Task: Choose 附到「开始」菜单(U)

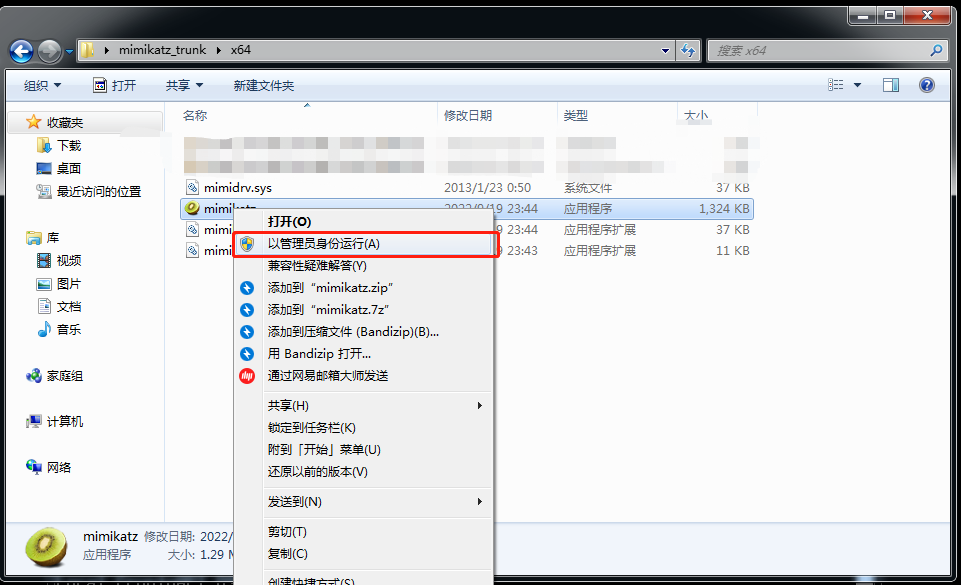Action: click(x=362, y=450)
